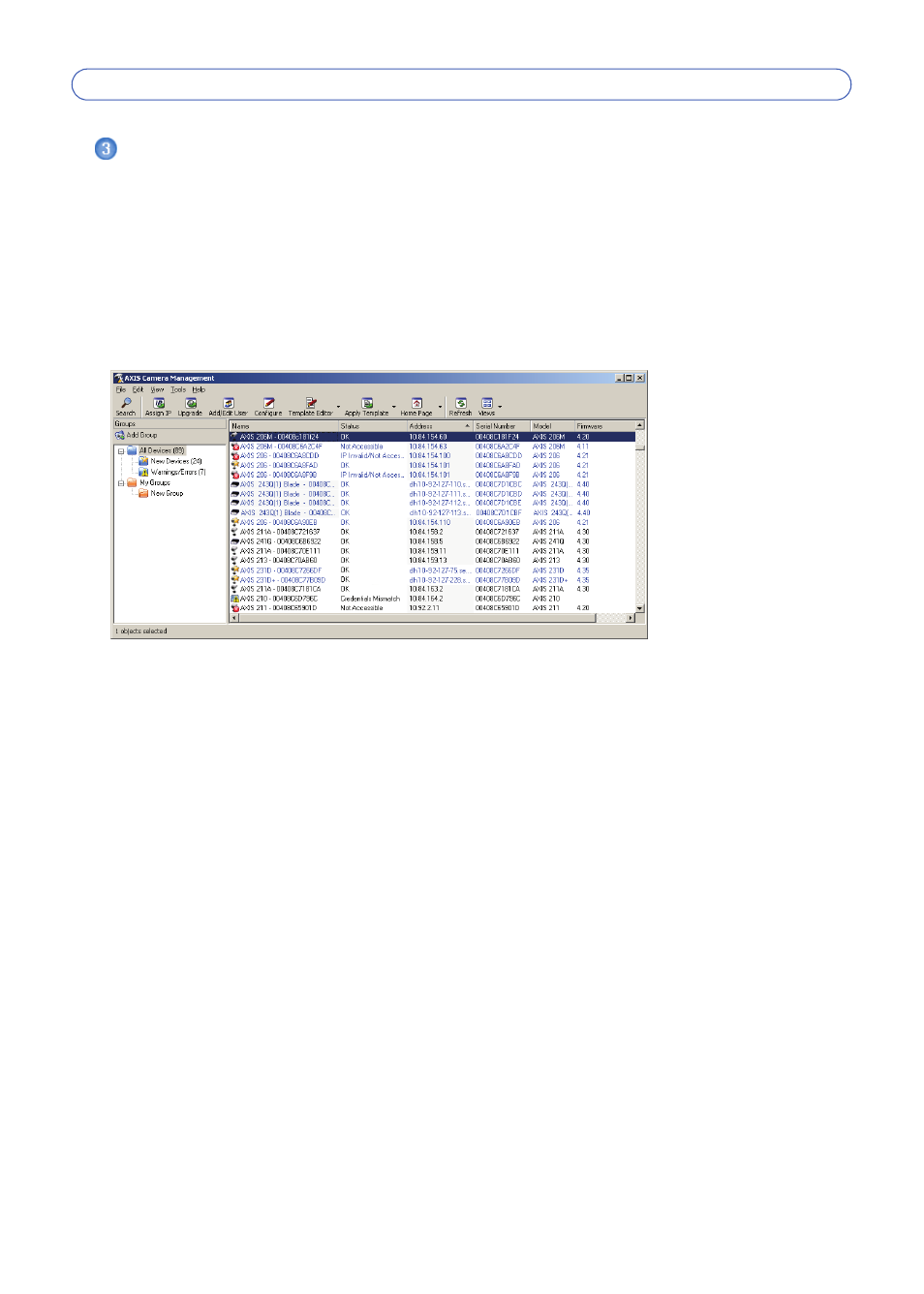Open the File menu

pos(121,389)
